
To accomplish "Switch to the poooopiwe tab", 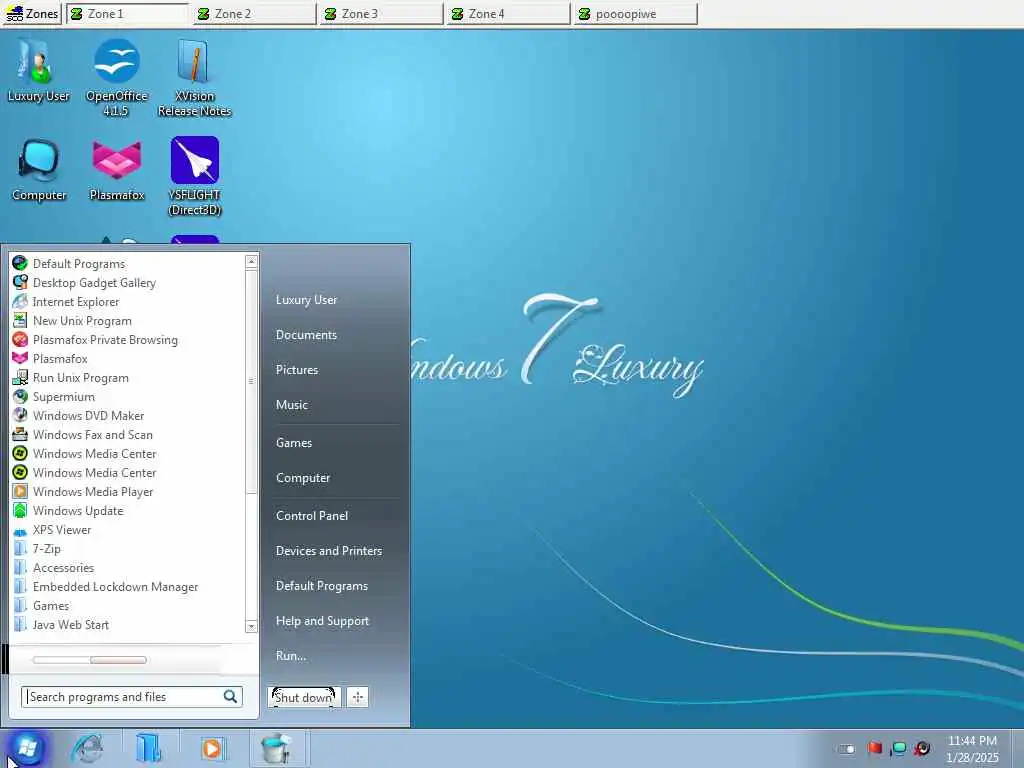I will pos(635,14).
